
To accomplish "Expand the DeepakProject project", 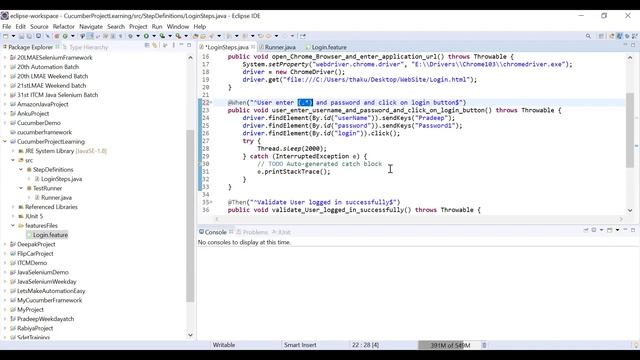I will pos(5,244).
